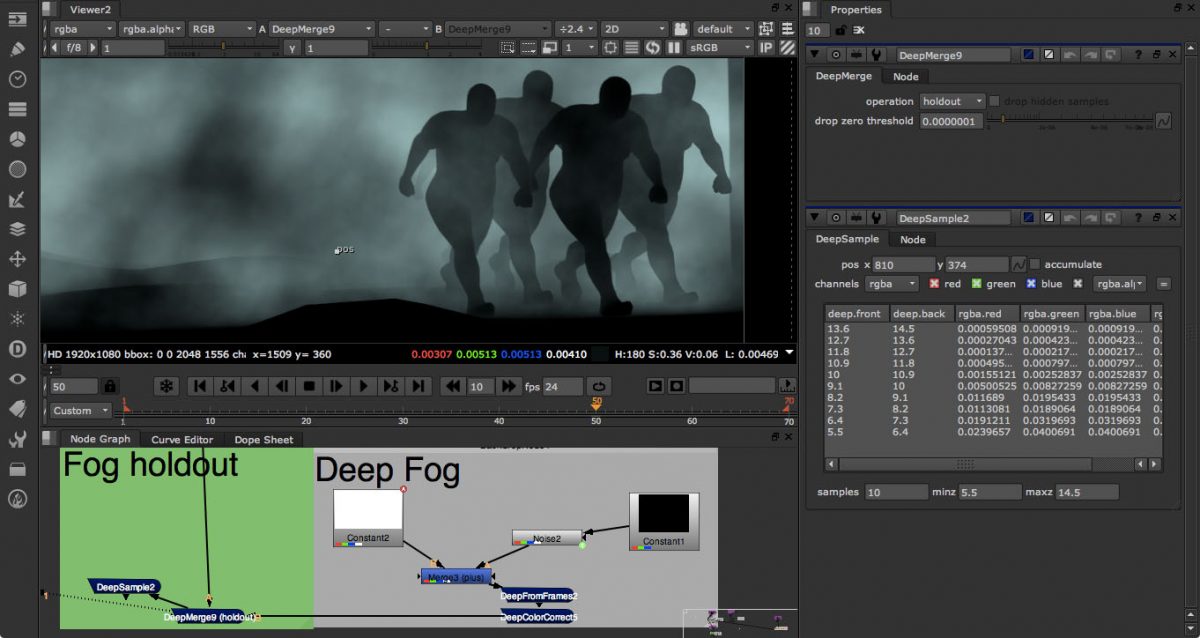This screenshot has width=1200, height=638.
Task: Switch to the Curve Editor tab
Action: click(182, 438)
